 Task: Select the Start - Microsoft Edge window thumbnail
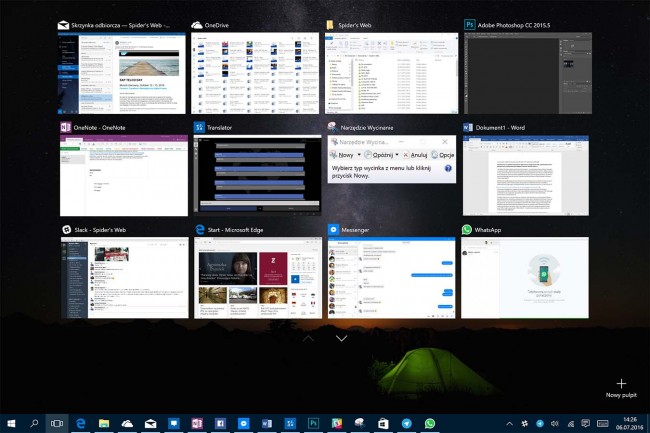[x=258, y=278]
